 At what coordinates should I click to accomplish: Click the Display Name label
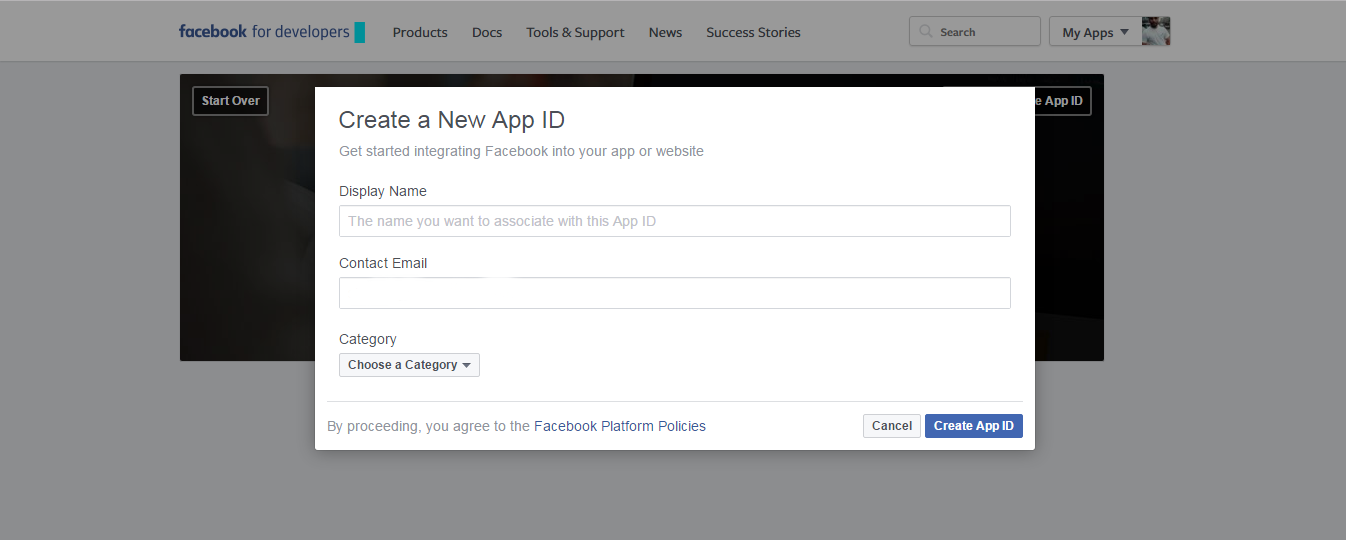pos(383,191)
